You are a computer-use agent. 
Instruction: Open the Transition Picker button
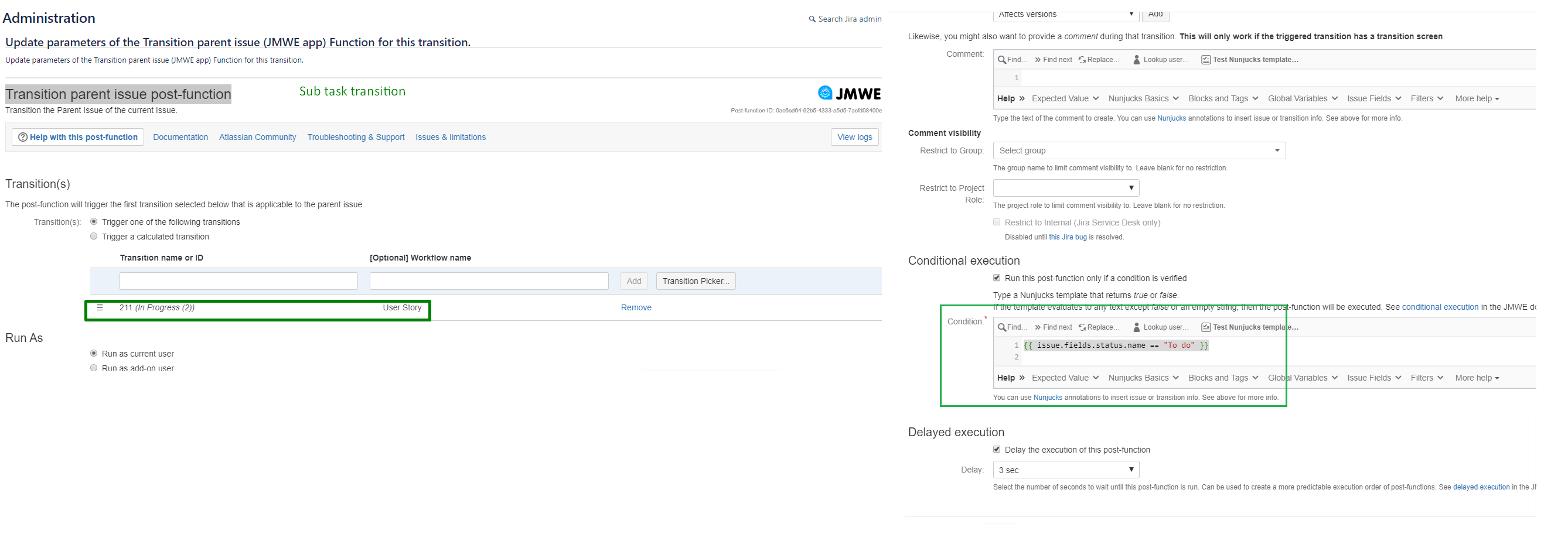coord(695,281)
